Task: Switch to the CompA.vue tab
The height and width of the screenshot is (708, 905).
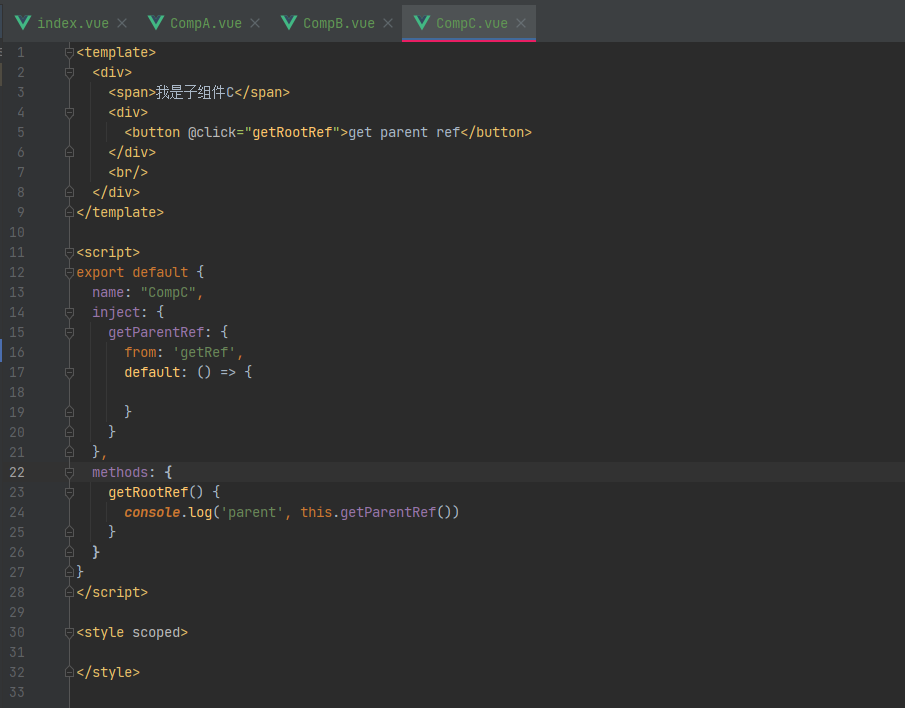Action: (x=205, y=23)
